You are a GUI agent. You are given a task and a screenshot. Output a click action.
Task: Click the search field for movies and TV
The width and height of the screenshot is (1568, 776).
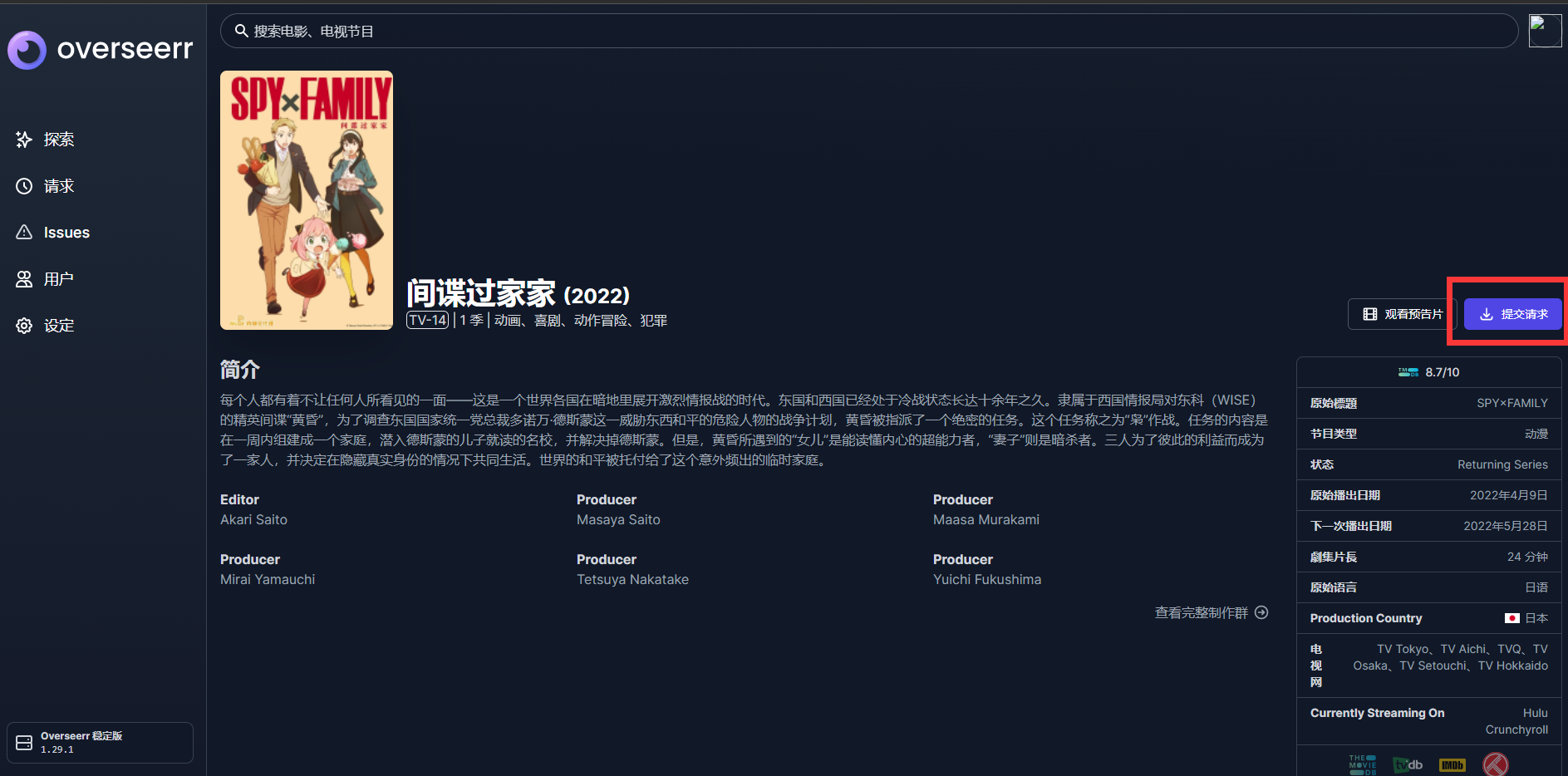pyautogui.click(x=868, y=32)
